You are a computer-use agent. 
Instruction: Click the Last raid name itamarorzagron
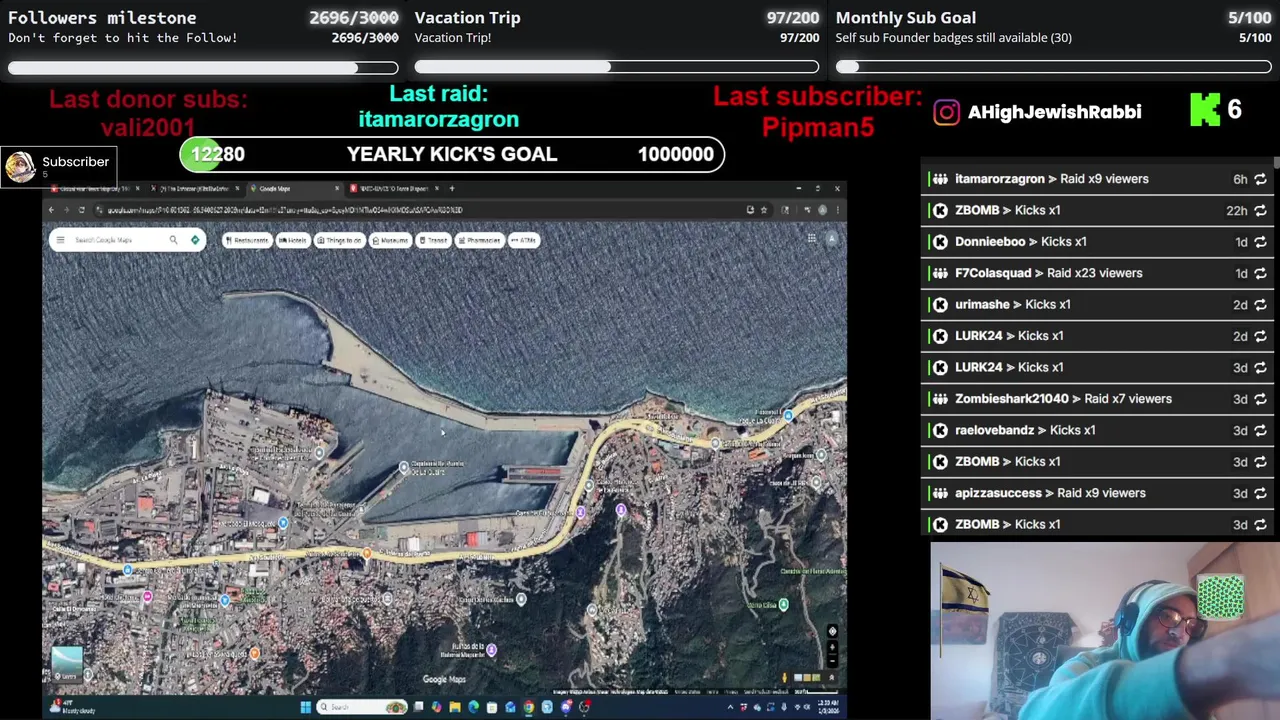pyautogui.click(x=438, y=119)
